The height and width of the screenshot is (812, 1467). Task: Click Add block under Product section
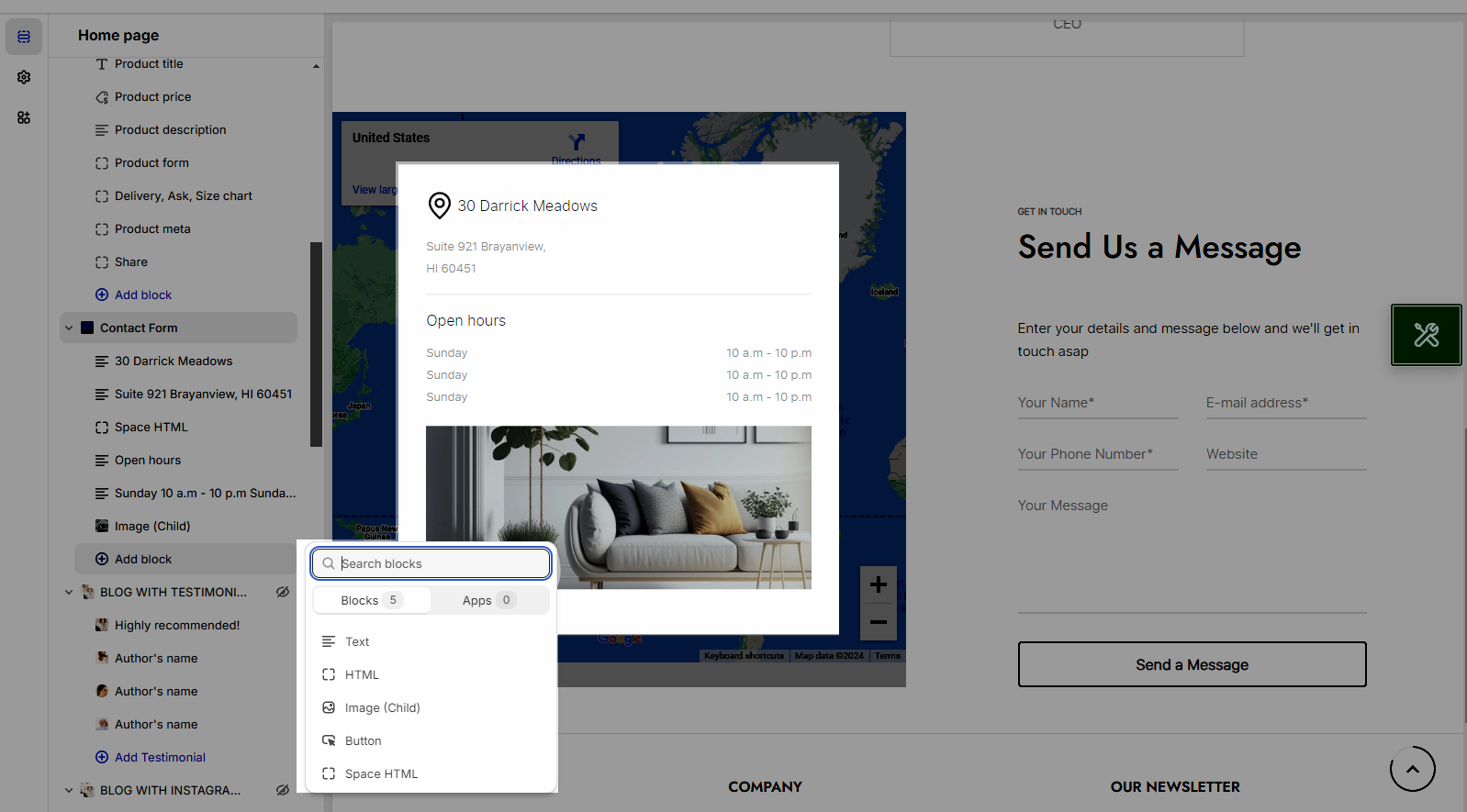pyautogui.click(x=143, y=295)
